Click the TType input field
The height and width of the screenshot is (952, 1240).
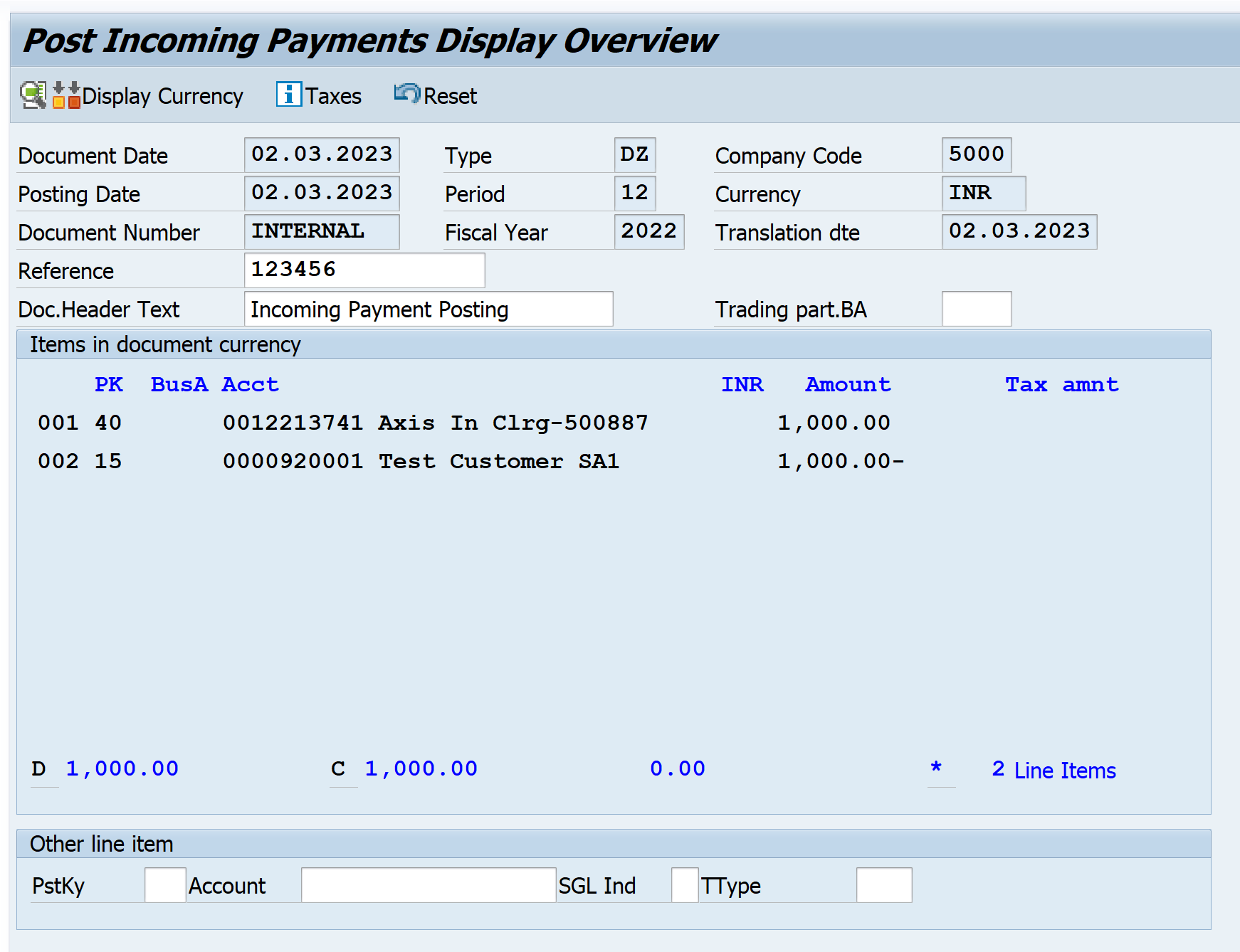click(884, 885)
